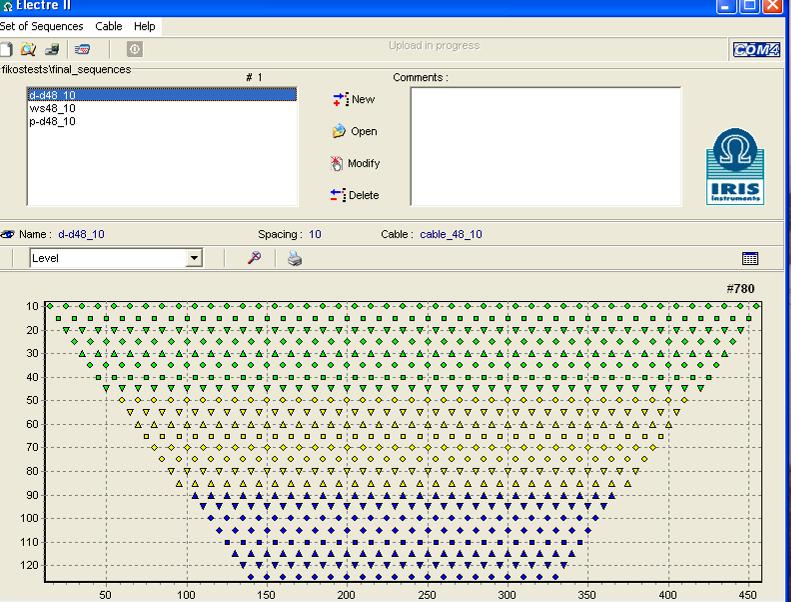Click the eye icon beside Name
791x602 pixels.
click(7, 234)
